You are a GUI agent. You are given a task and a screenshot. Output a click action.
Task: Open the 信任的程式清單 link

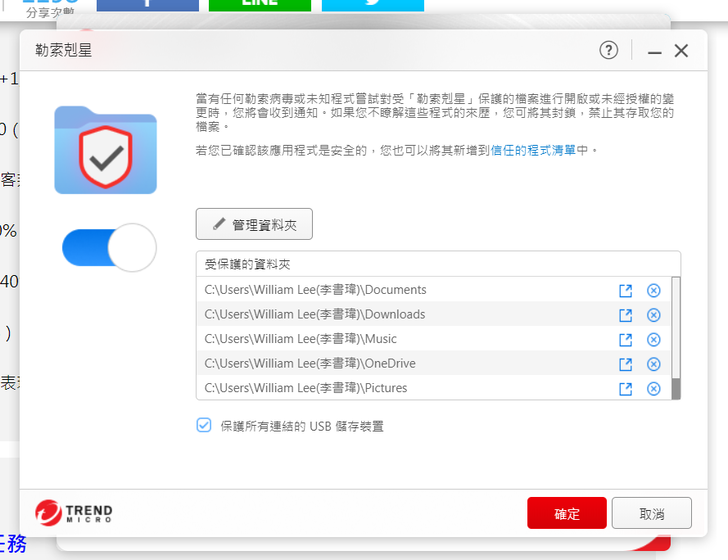coord(533,150)
